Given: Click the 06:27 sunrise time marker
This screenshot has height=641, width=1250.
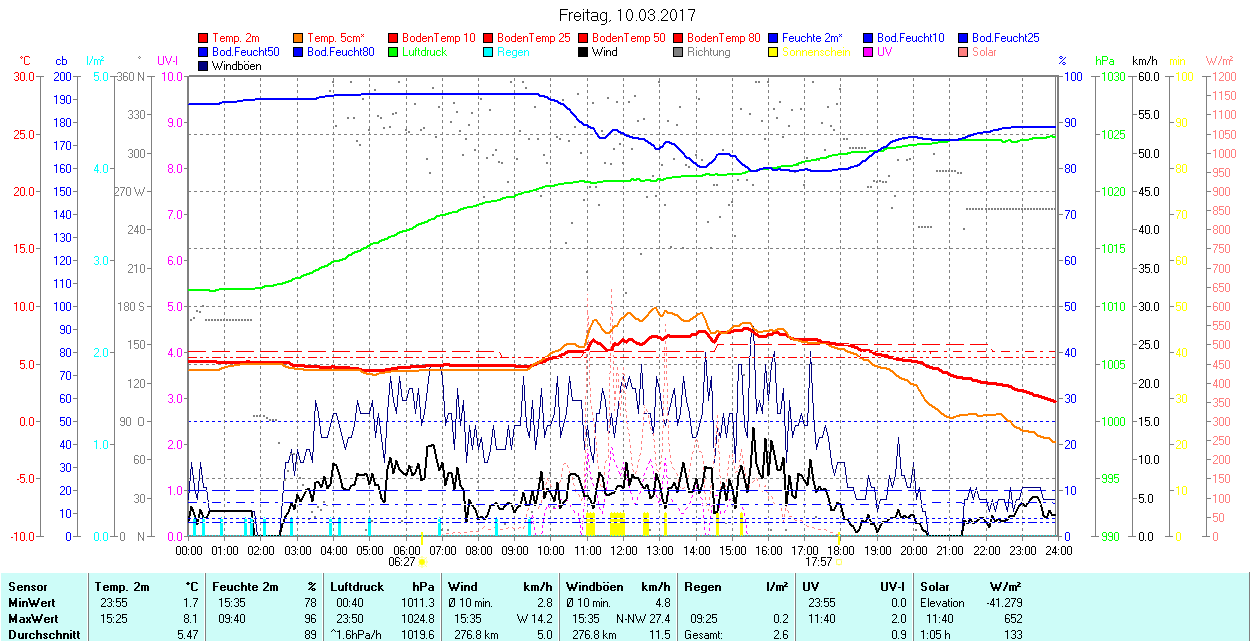Looking at the screenshot, I should click(x=402, y=562).
